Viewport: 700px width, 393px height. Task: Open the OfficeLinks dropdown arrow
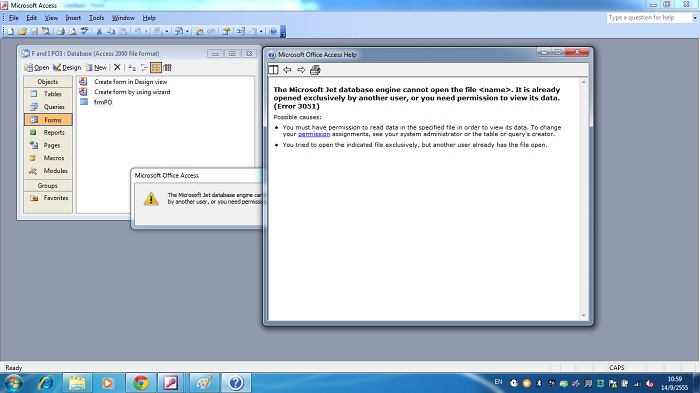coord(167,31)
